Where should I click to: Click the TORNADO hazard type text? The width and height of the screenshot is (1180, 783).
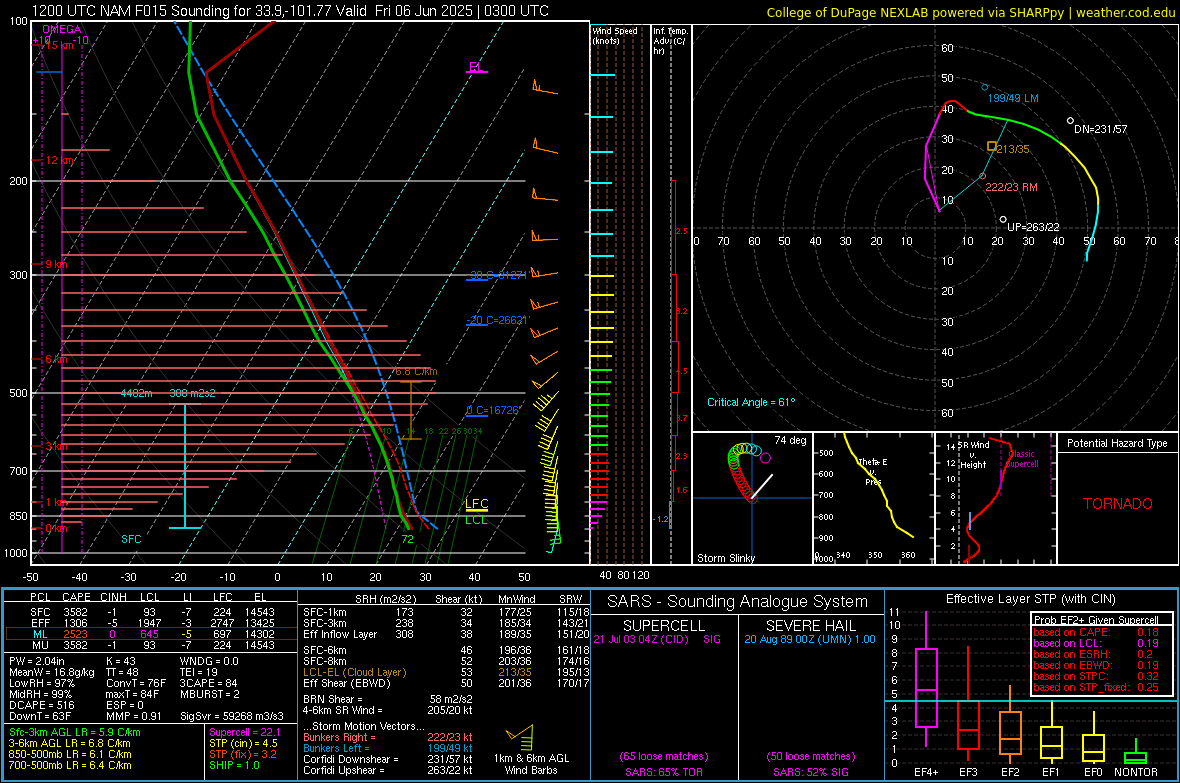1118,504
